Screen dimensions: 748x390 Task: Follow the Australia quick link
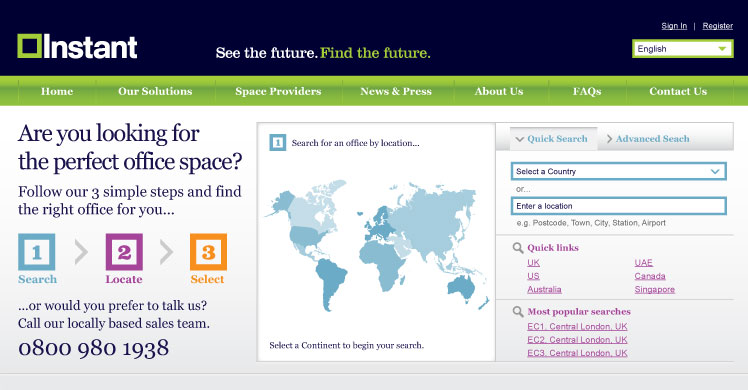pos(544,289)
